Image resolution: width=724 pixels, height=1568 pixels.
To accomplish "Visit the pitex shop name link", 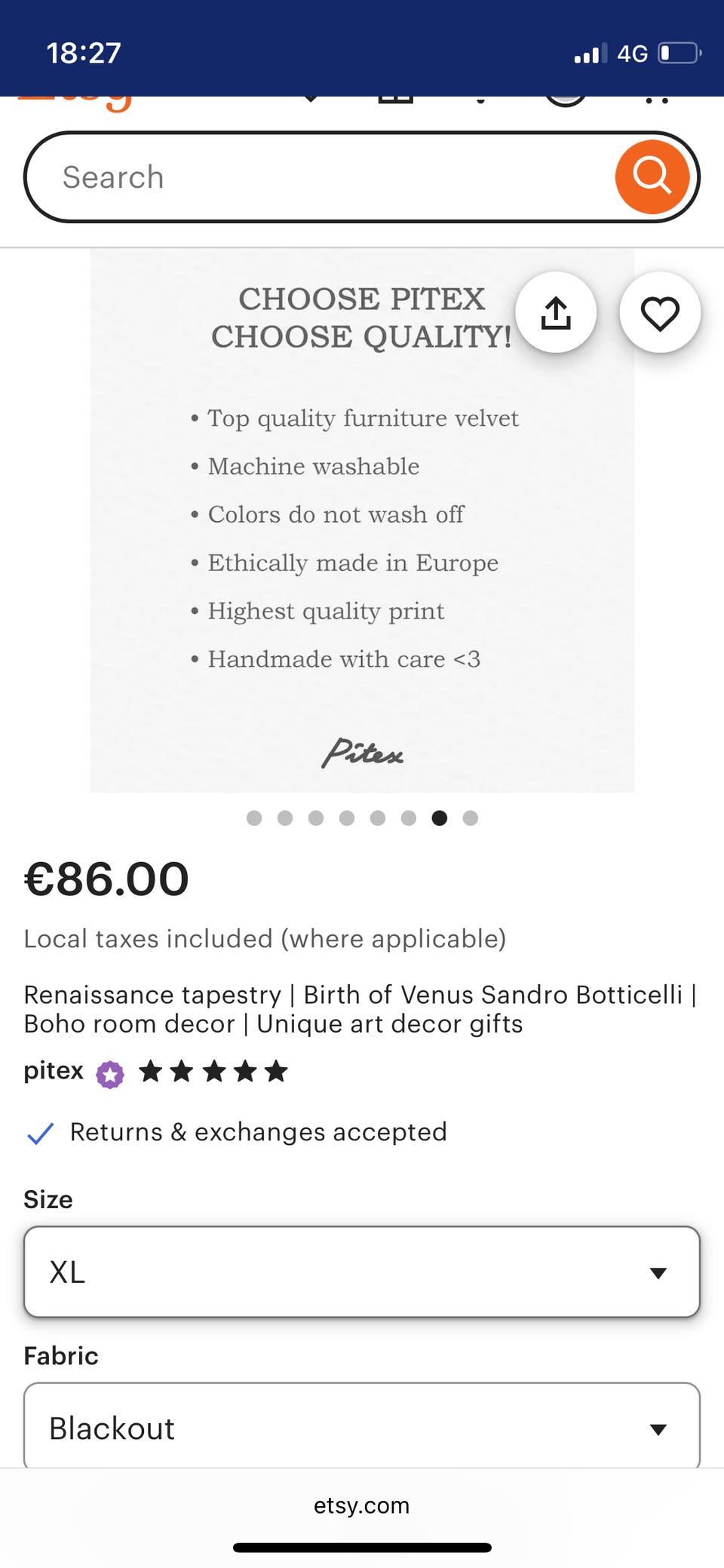I will click(54, 1071).
